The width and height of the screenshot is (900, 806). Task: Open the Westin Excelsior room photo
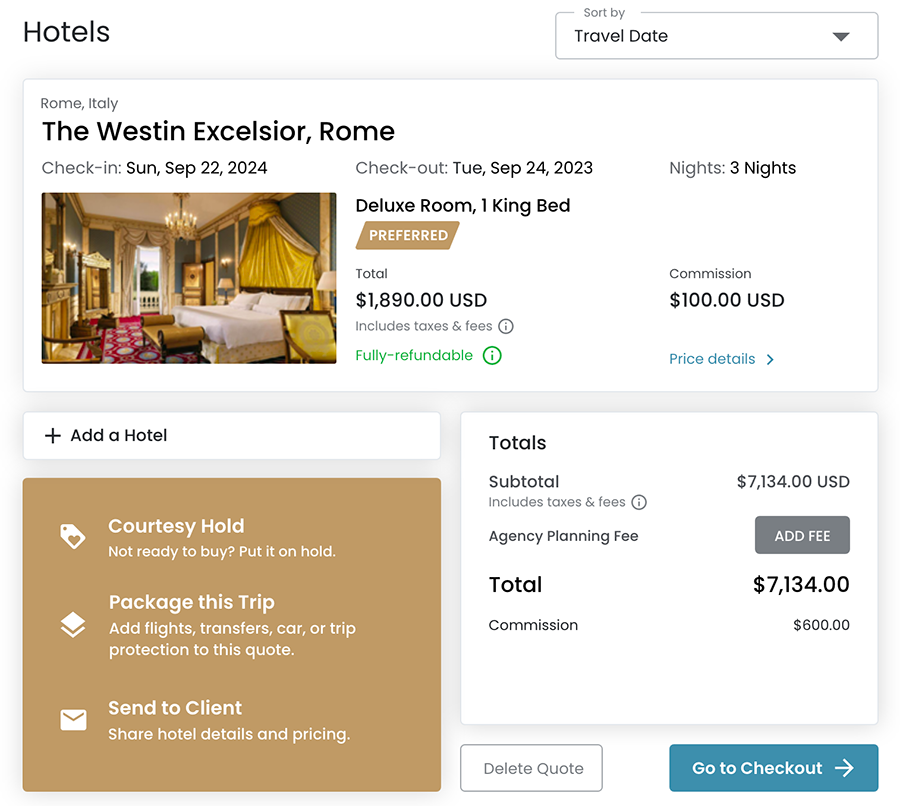coord(189,278)
